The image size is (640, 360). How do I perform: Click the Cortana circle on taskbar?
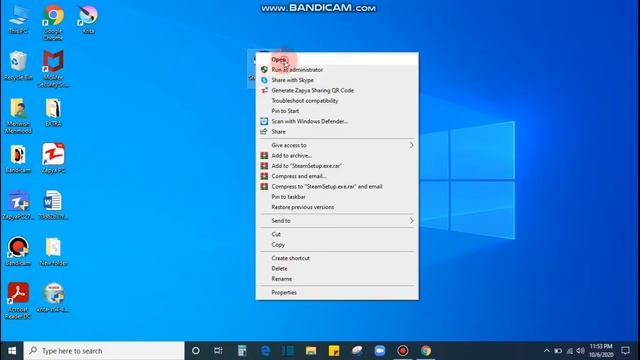(196, 351)
